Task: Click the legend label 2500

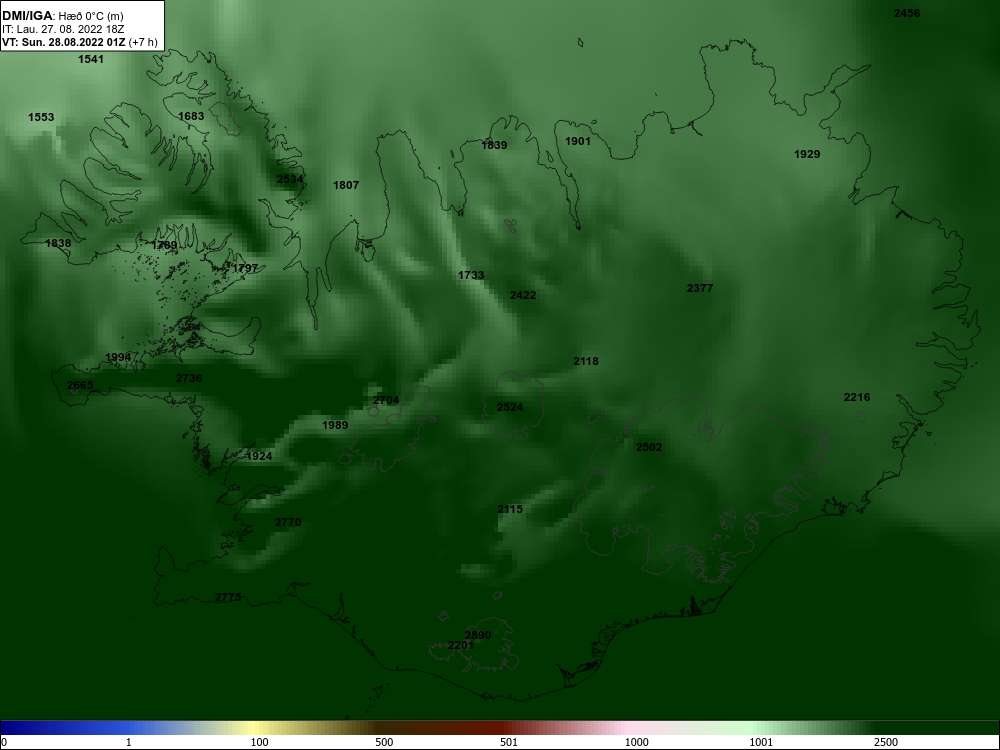Action: coord(886,742)
